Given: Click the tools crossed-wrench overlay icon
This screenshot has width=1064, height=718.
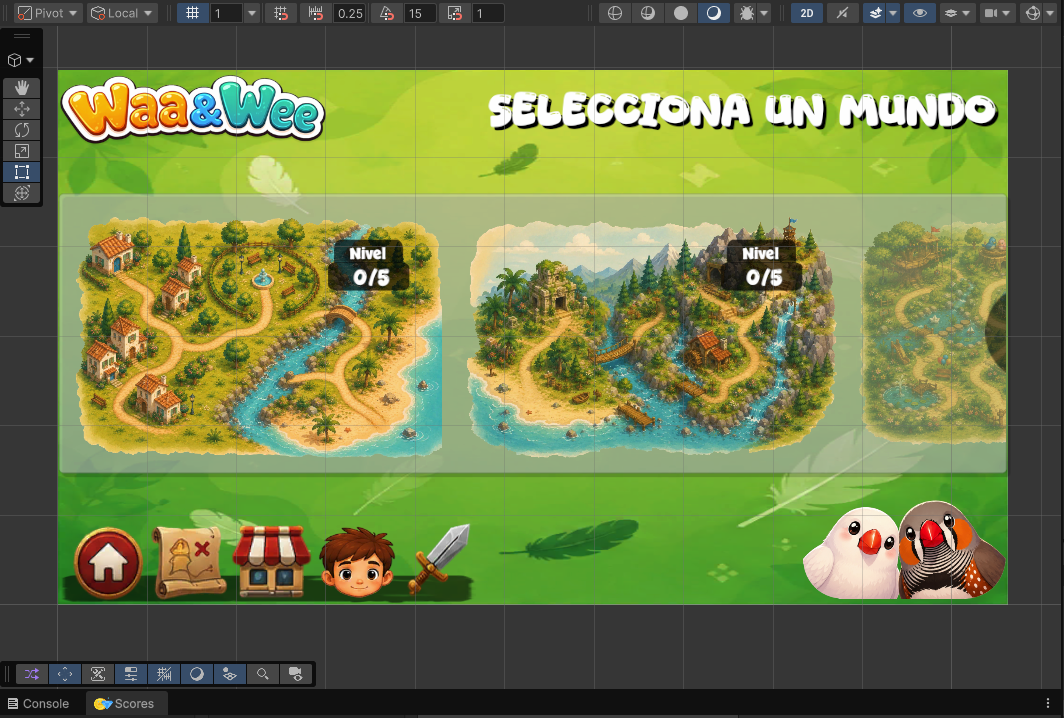Looking at the screenshot, I should (98, 674).
